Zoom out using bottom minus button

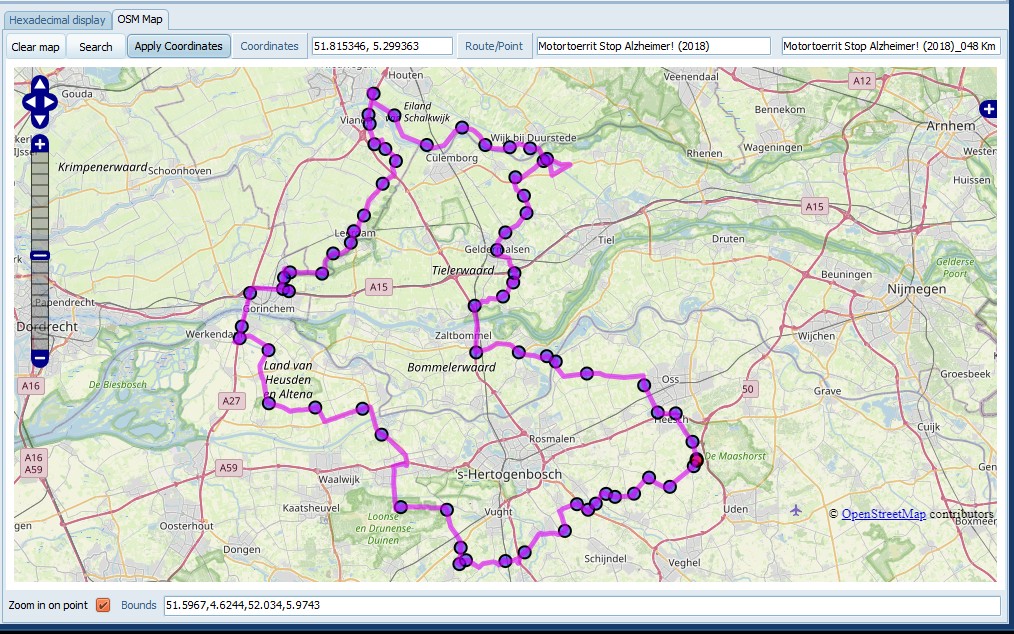[40, 357]
